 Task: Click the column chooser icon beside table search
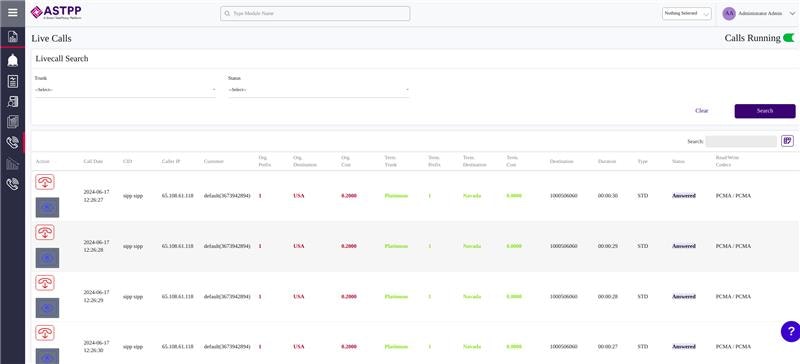click(787, 141)
